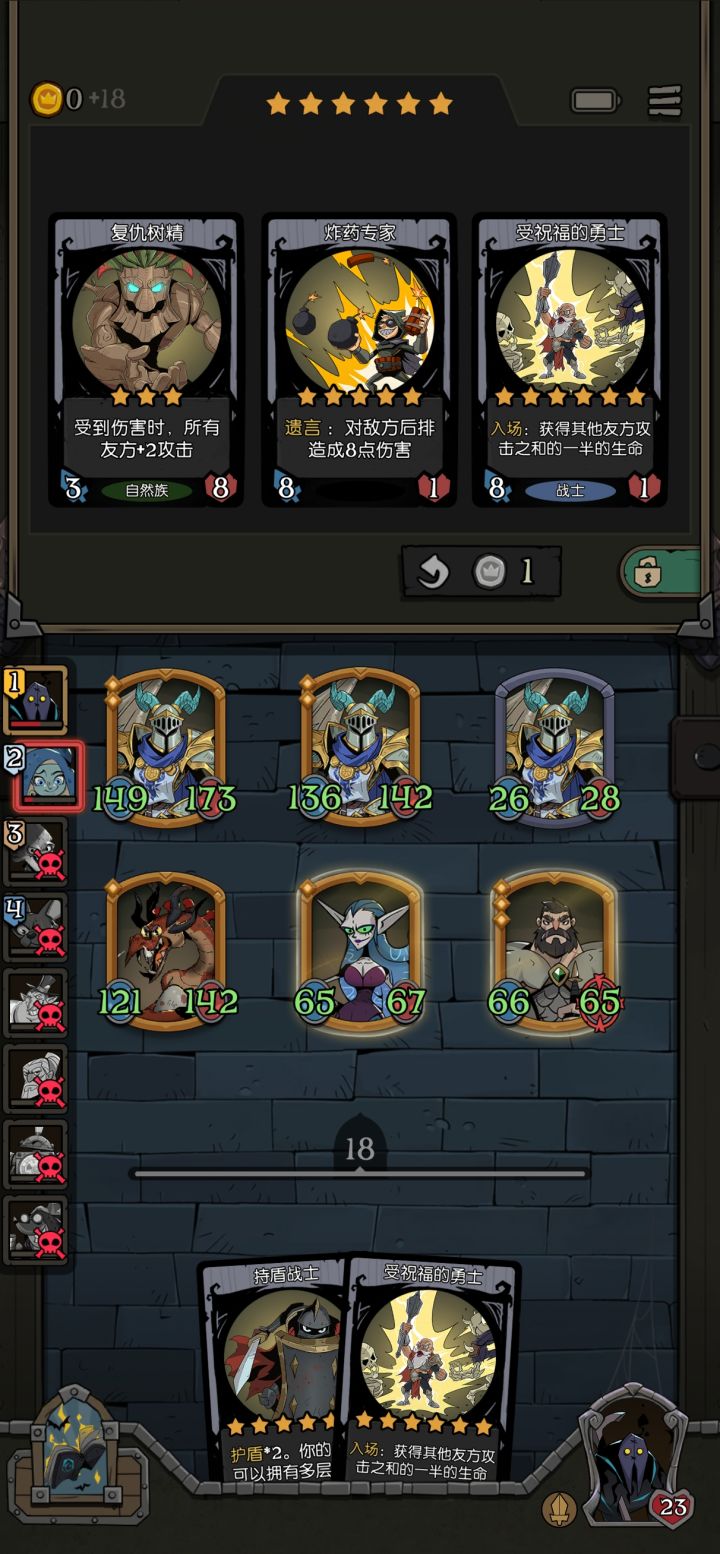Select rank 1 hooded player portrait
The width and height of the screenshot is (720, 1554).
point(36,700)
